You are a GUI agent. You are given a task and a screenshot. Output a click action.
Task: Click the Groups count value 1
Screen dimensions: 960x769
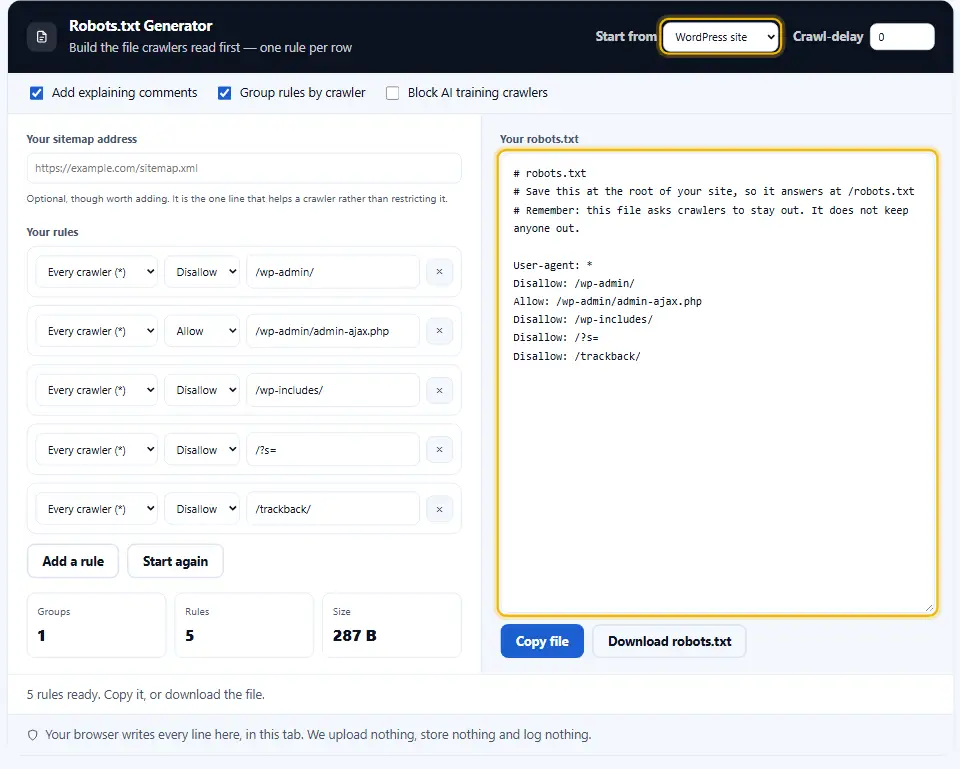(41, 636)
